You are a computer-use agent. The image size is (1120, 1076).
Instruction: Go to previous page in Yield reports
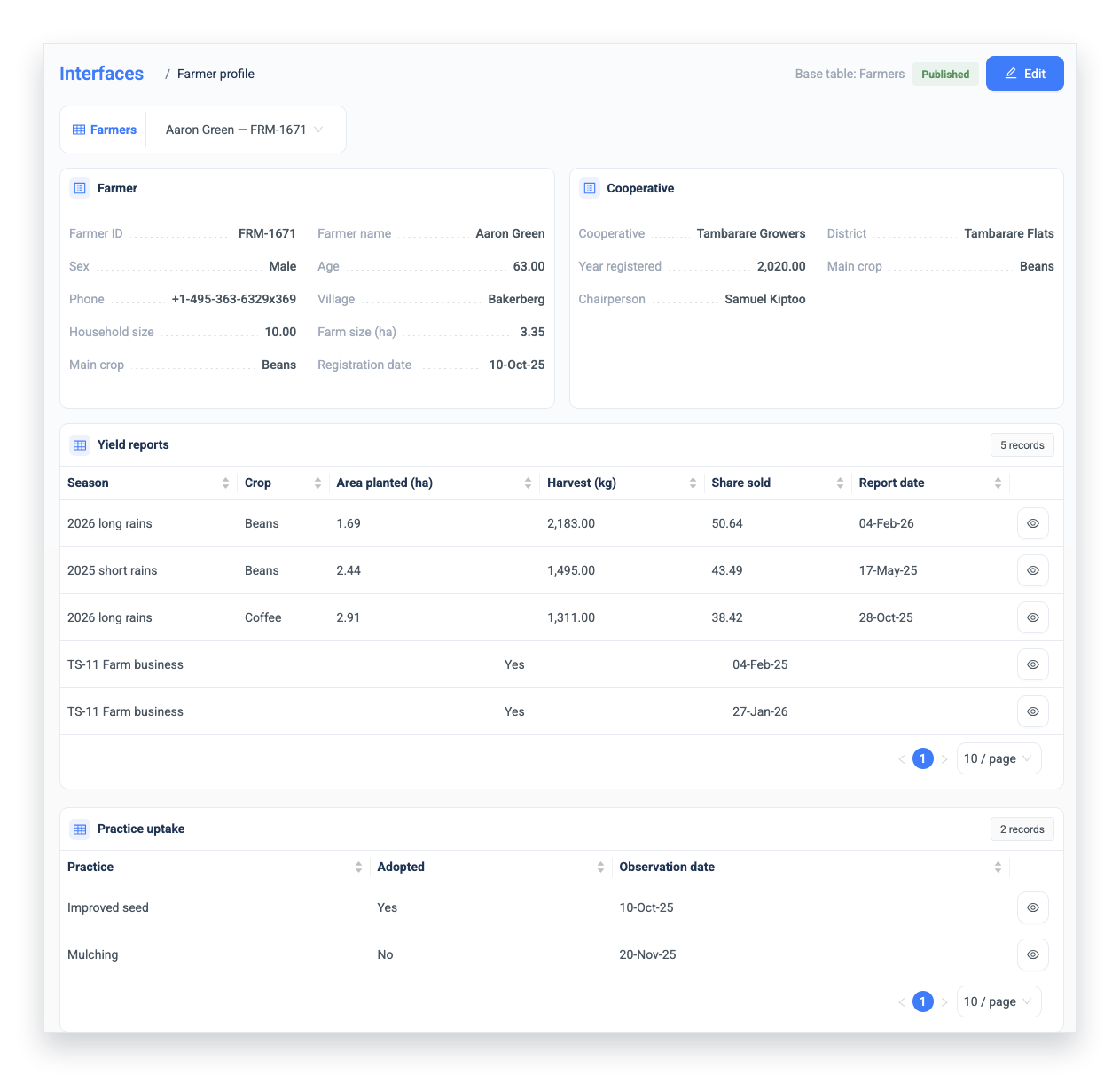tap(901, 758)
